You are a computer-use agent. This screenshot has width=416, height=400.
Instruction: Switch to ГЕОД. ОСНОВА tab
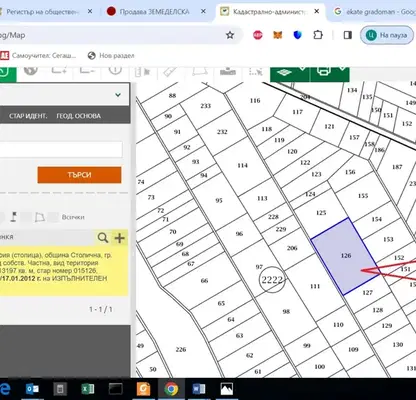[78, 116]
